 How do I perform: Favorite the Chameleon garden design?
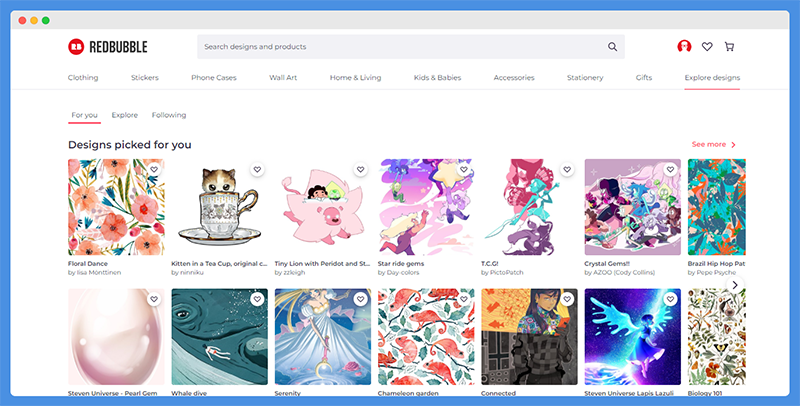click(x=464, y=299)
